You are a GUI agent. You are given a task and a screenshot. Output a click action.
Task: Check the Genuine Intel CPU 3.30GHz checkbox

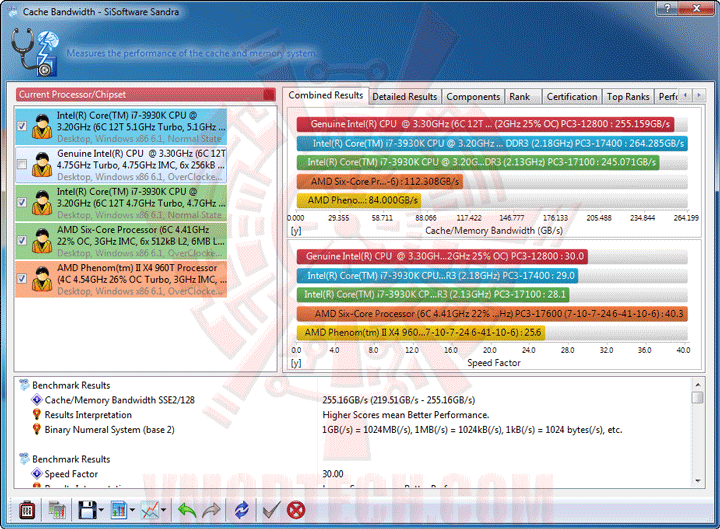click(x=22, y=164)
